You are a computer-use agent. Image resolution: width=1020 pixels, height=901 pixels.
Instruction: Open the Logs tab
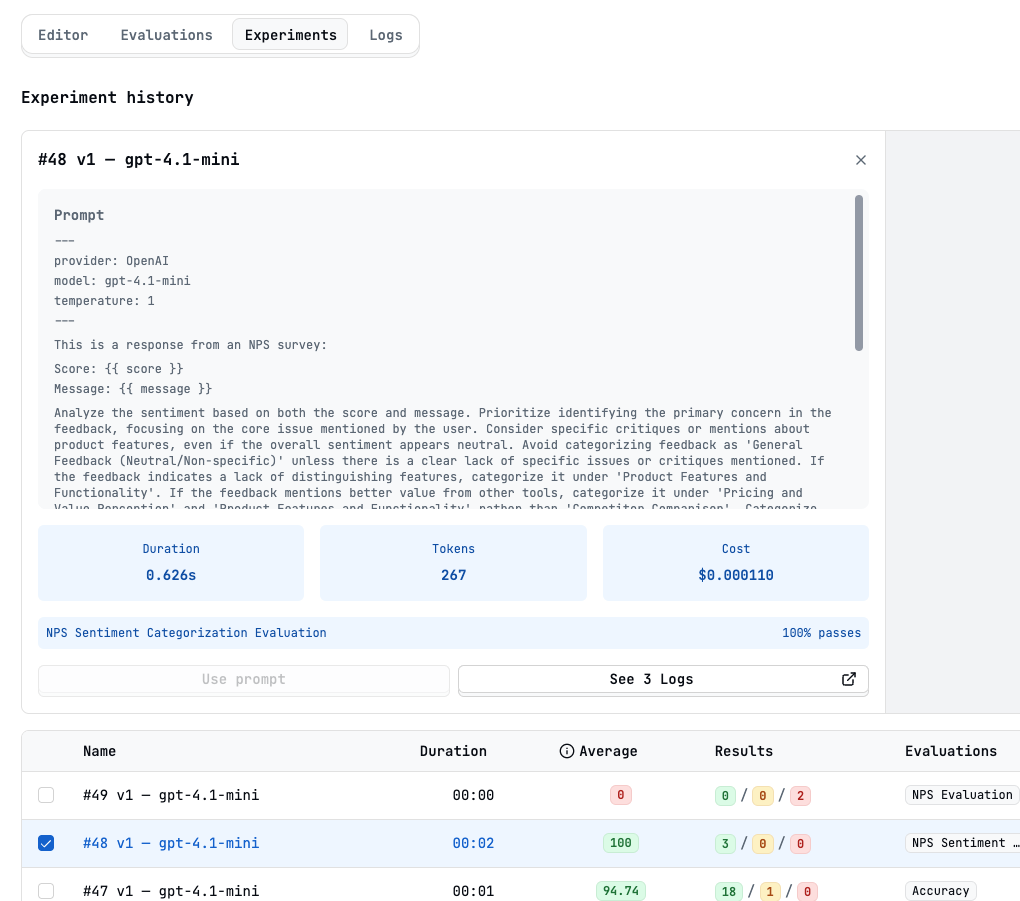[386, 34]
